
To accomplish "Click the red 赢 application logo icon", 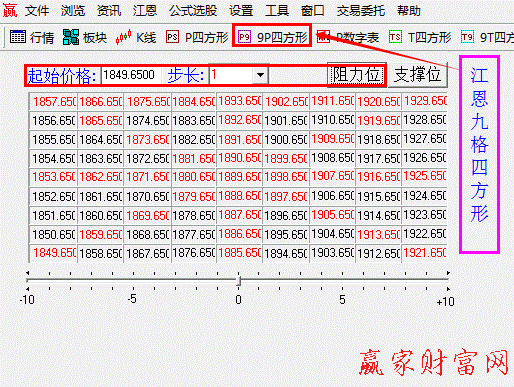I will pyautogui.click(x=10, y=10).
